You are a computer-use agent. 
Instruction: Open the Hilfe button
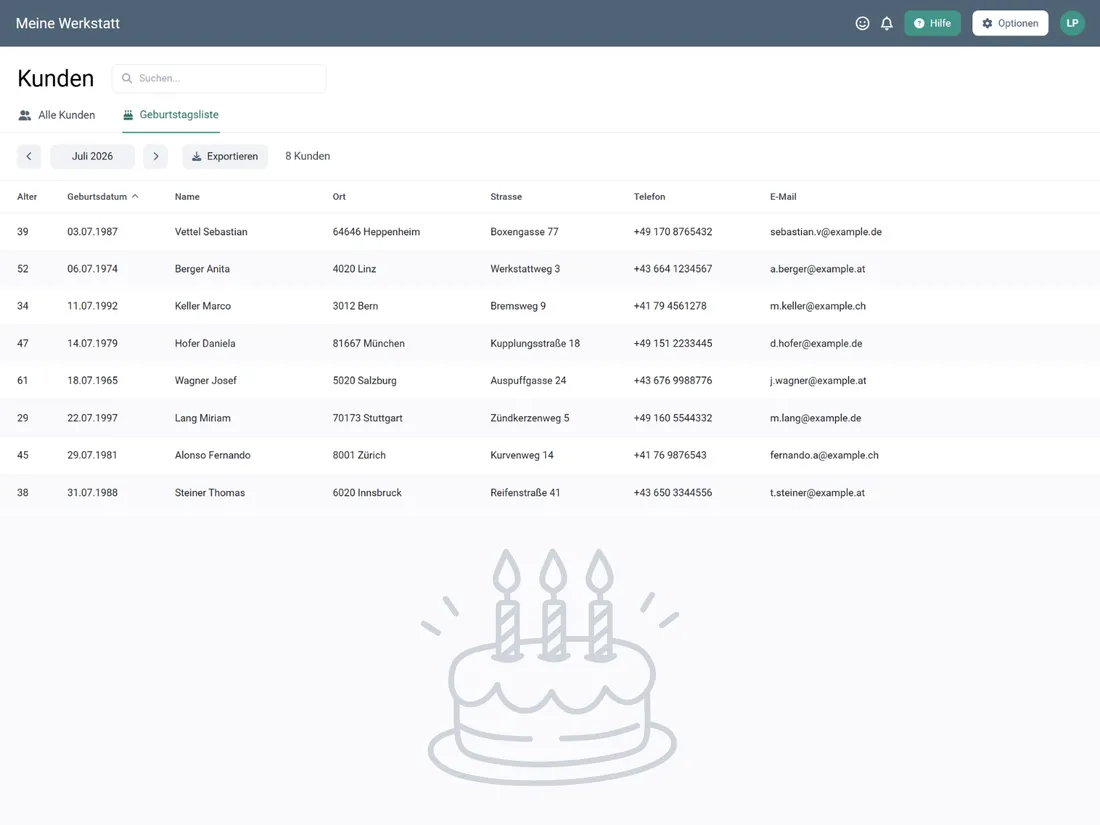(x=932, y=23)
